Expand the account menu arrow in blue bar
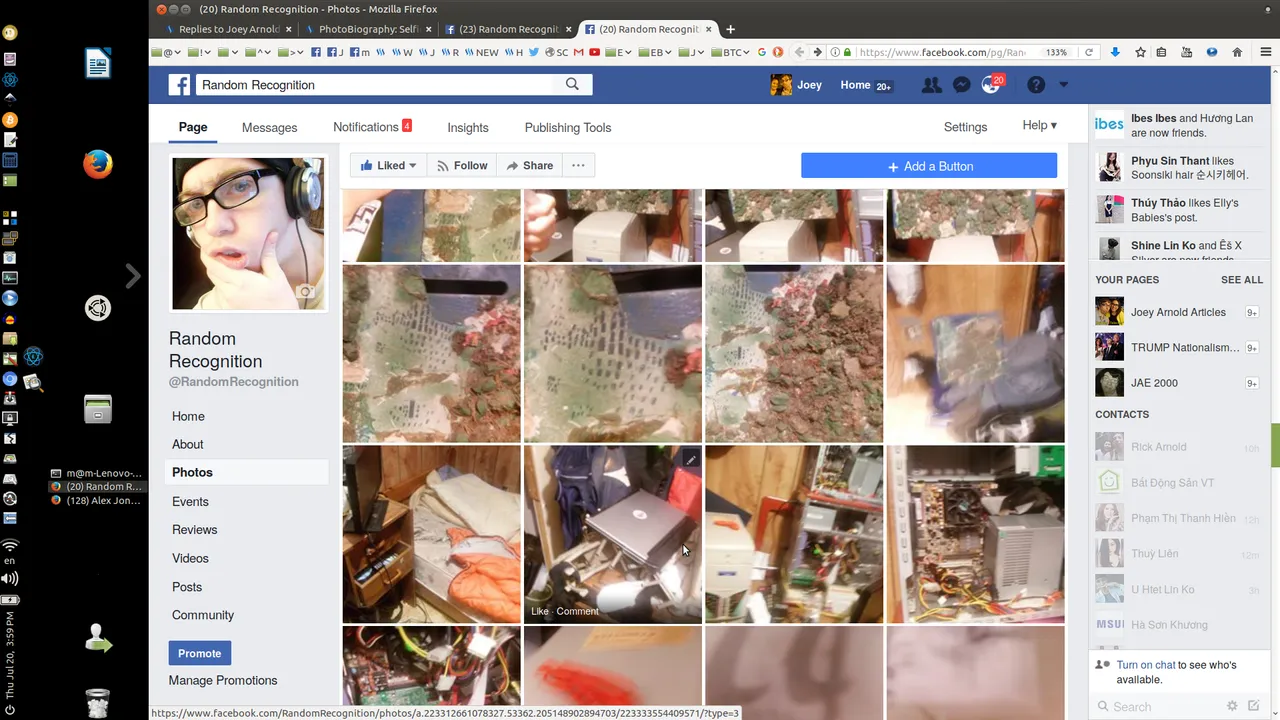Viewport: 1280px width, 720px height. click(1064, 85)
